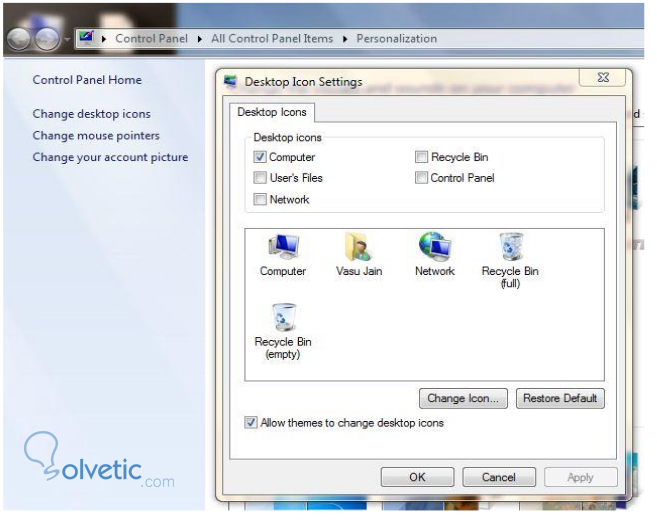Open Change your account picture link
657x521 pixels.
click(x=110, y=157)
